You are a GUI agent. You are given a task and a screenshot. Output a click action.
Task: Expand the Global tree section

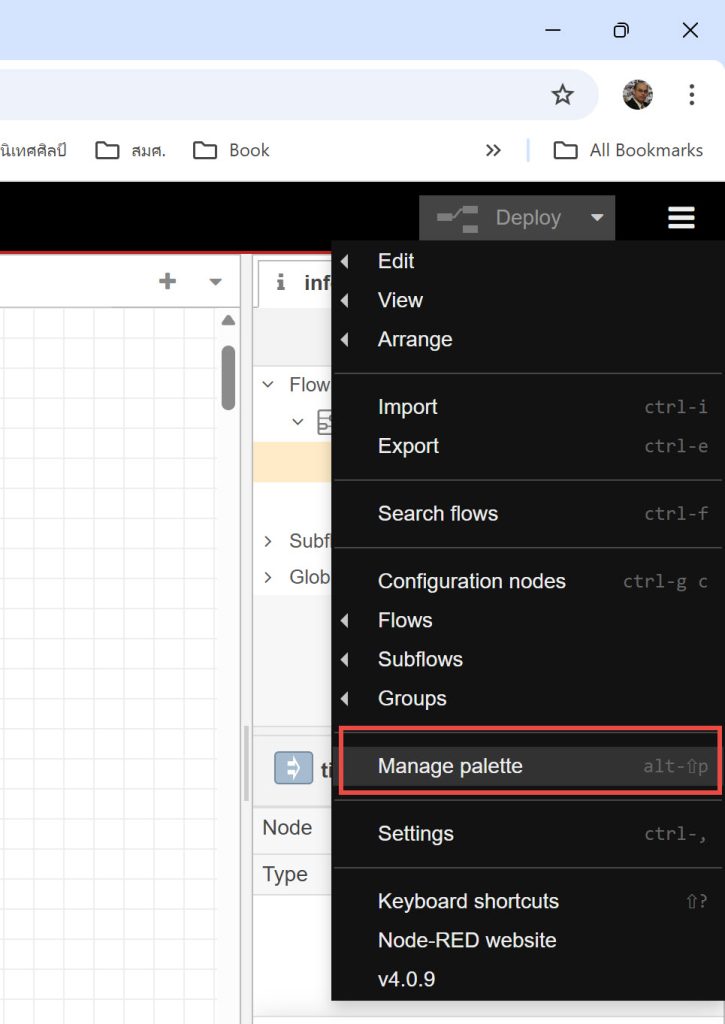[268, 577]
